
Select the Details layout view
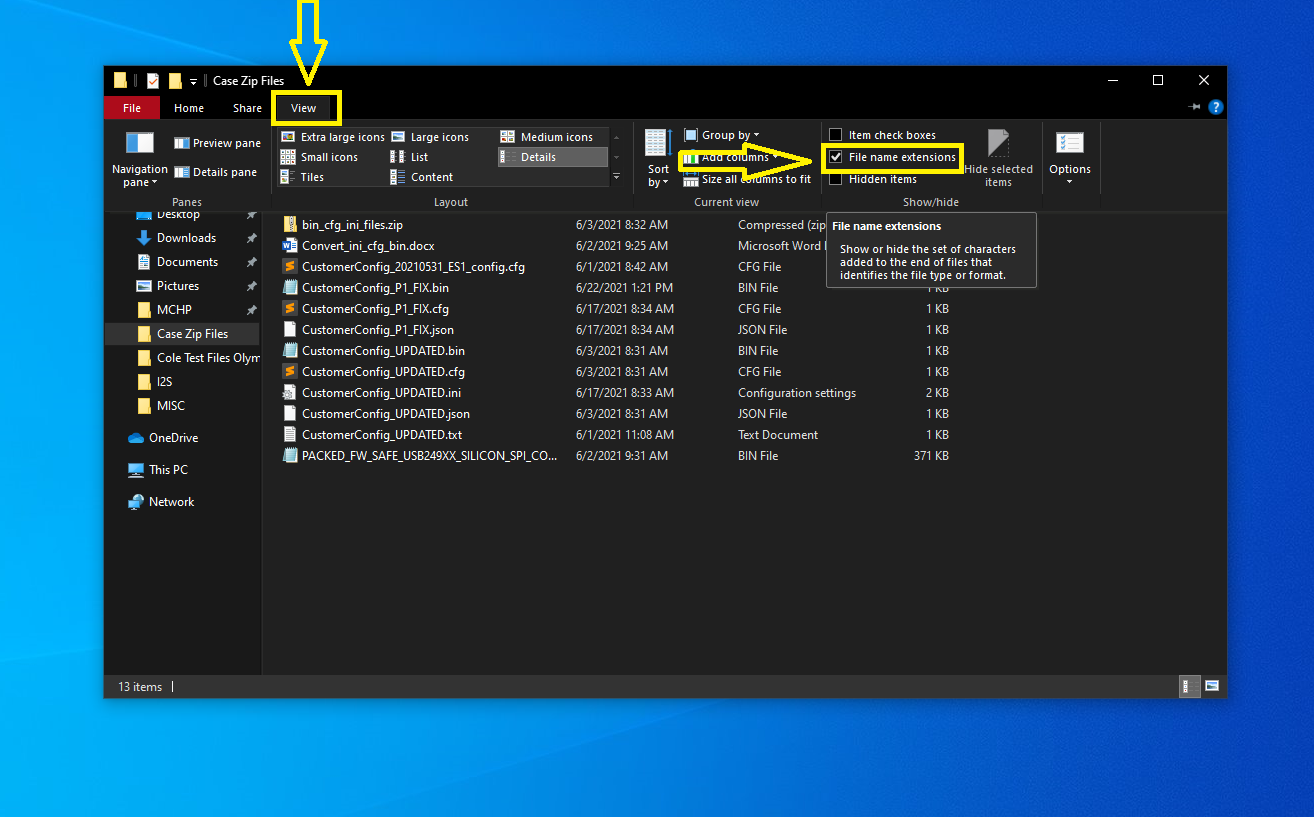pos(550,157)
